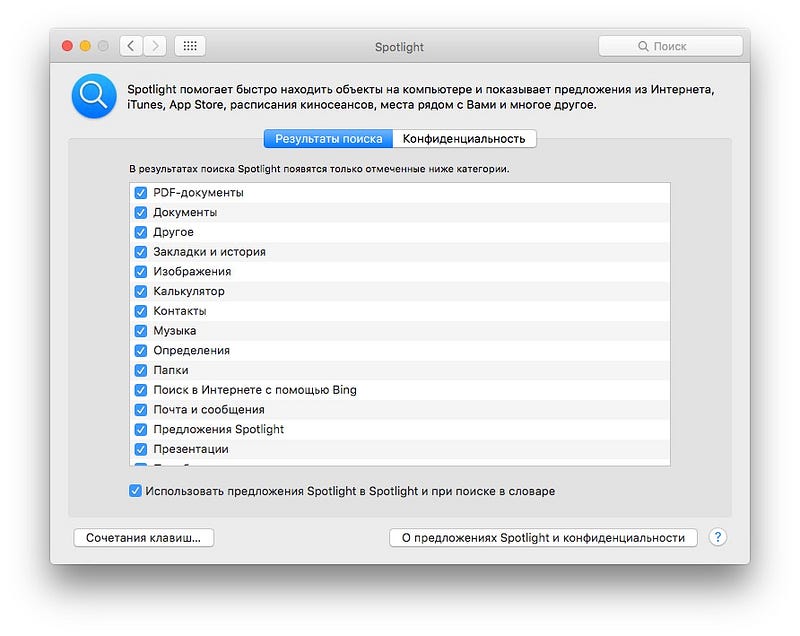Image resolution: width=800 pixels, height=636 pixels.
Task: Click the Музыка label in list
Action: (x=174, y=331)
